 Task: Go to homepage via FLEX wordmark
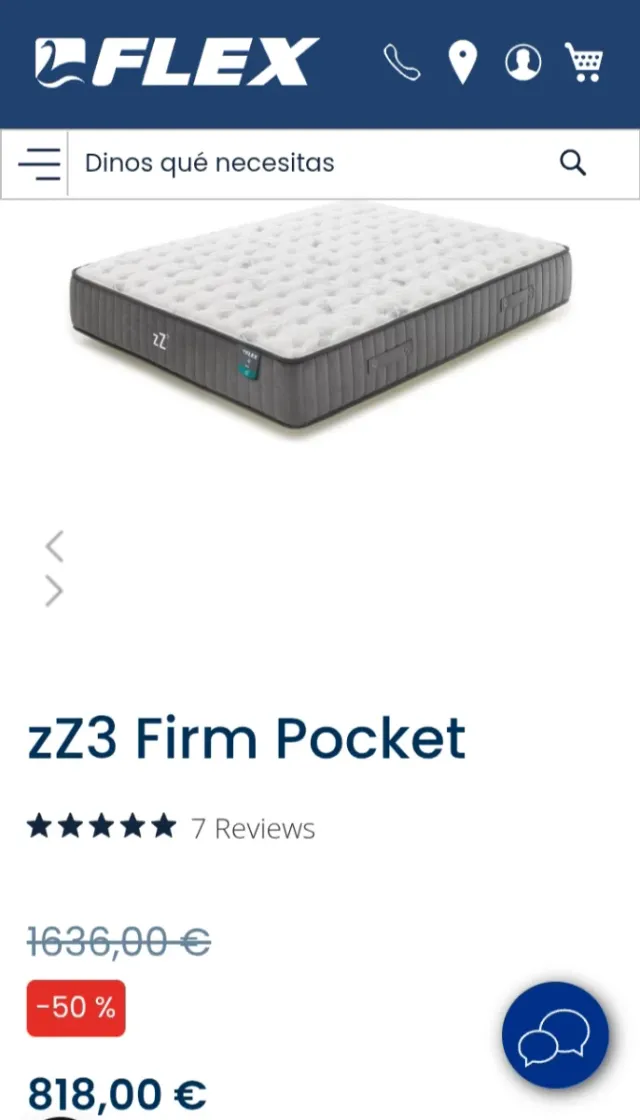[x=204, y=62]
